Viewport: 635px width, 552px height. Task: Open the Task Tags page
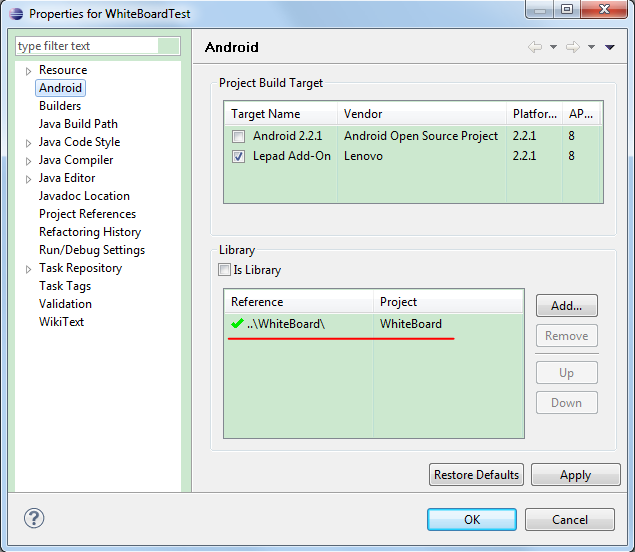click(65, 286)
